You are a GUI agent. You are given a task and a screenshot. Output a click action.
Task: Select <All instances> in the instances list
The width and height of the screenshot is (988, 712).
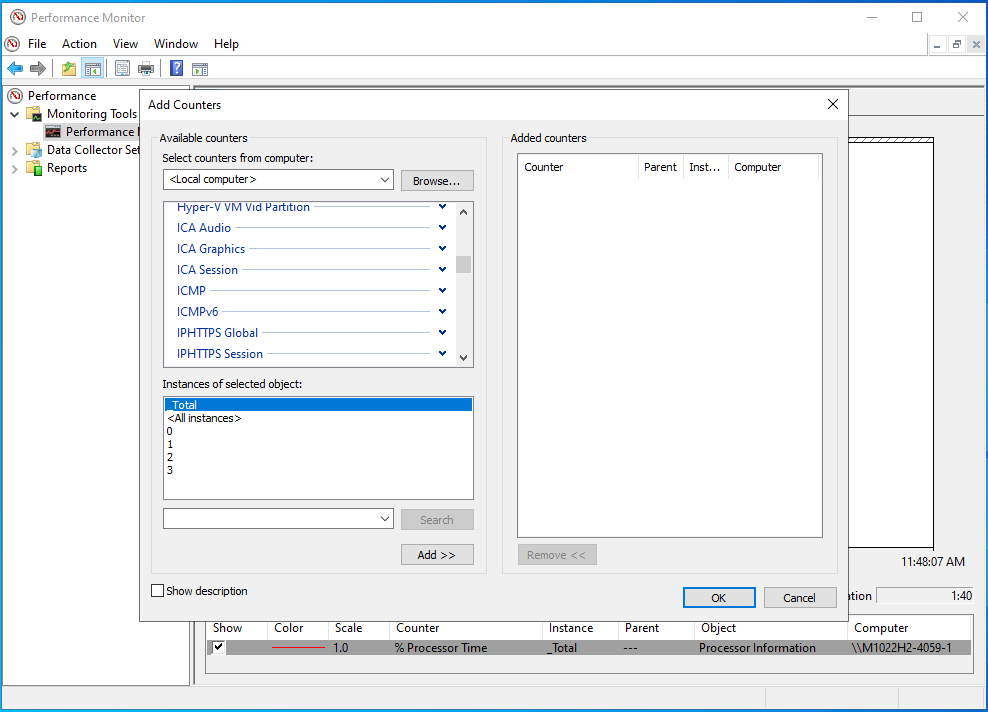click(204, 418)
